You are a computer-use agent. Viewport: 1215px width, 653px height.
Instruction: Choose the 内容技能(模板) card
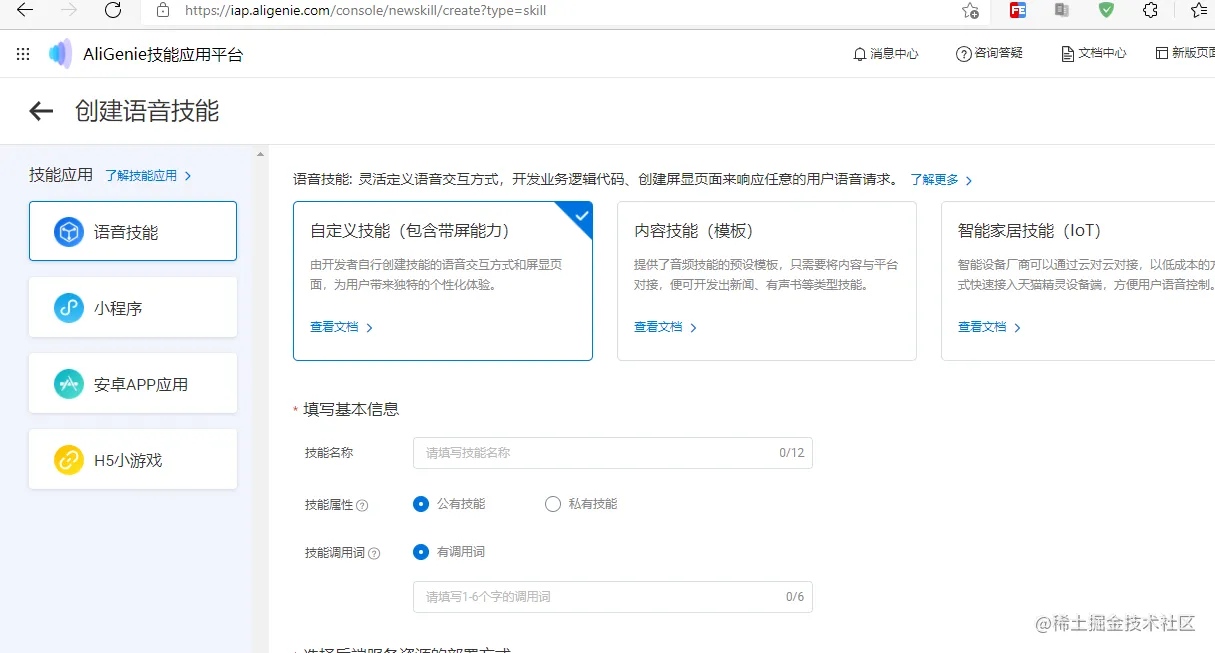click(767, 281)
